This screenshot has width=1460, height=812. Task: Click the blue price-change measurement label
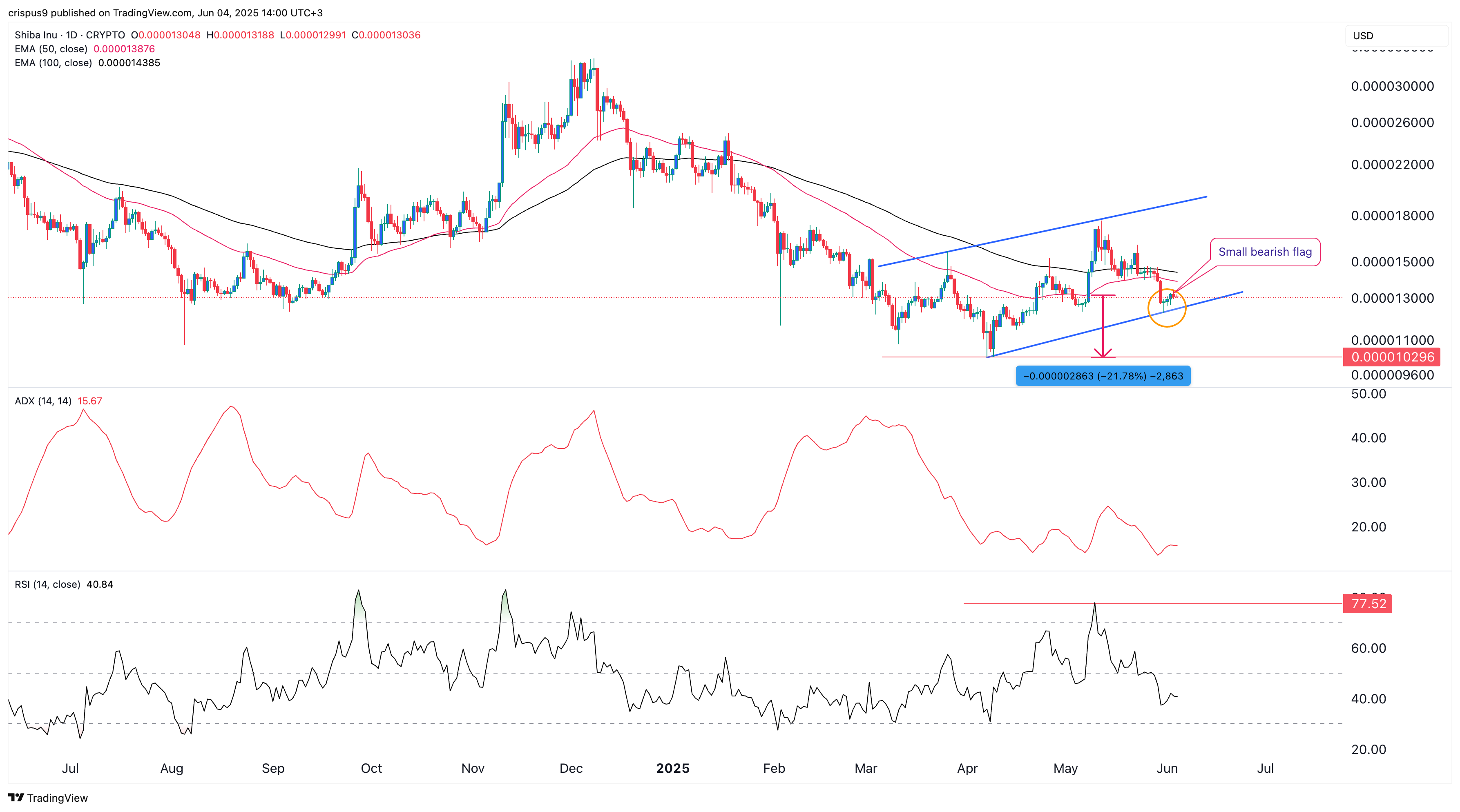[x=1103, y=376]
